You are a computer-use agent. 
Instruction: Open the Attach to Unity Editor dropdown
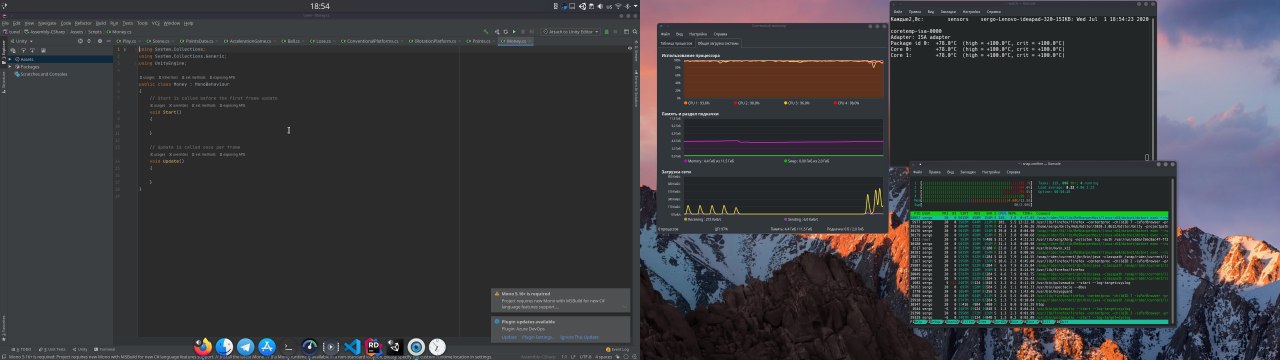571,32
